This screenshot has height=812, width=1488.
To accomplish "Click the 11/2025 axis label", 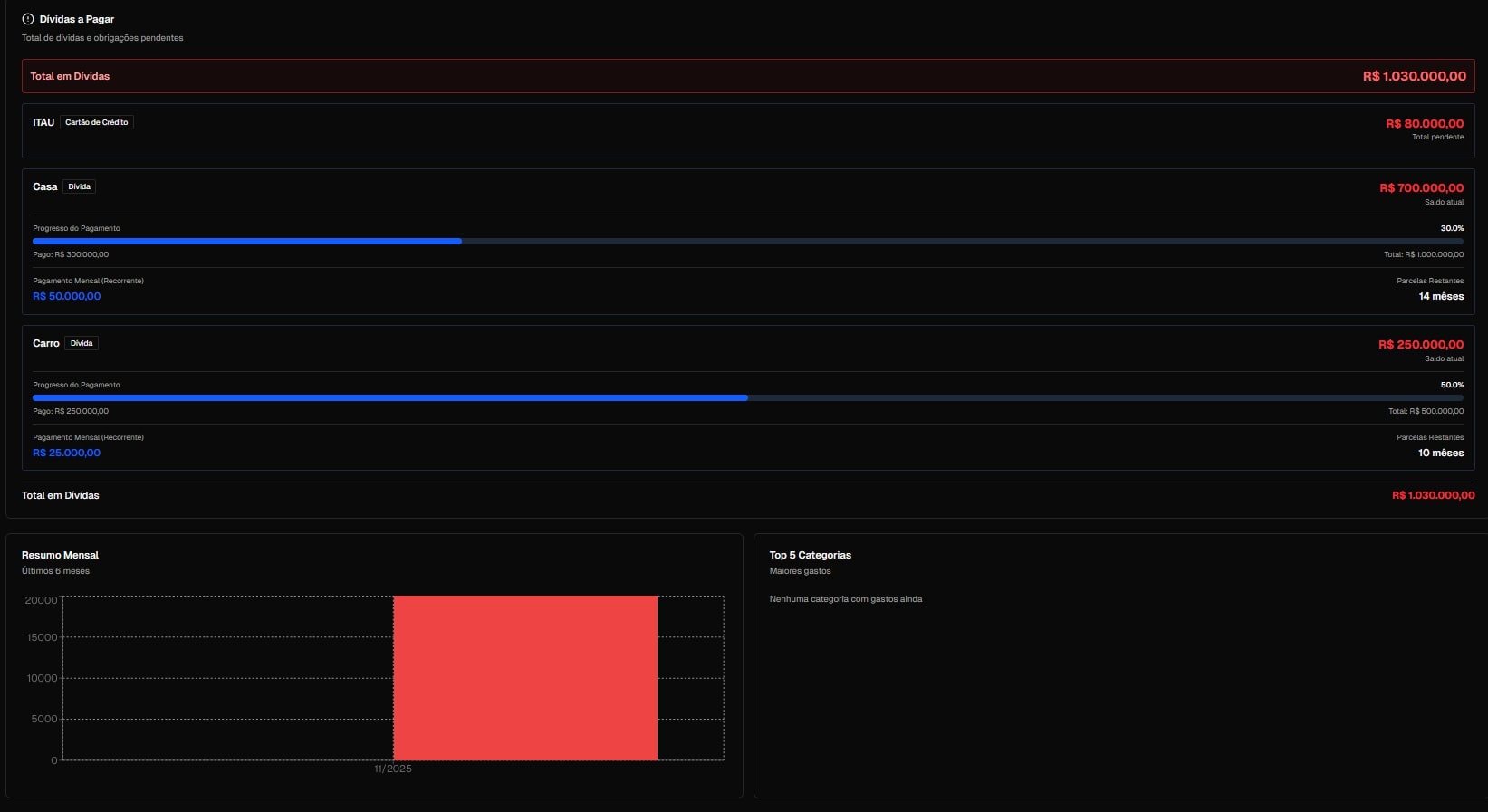I will 393,769.
